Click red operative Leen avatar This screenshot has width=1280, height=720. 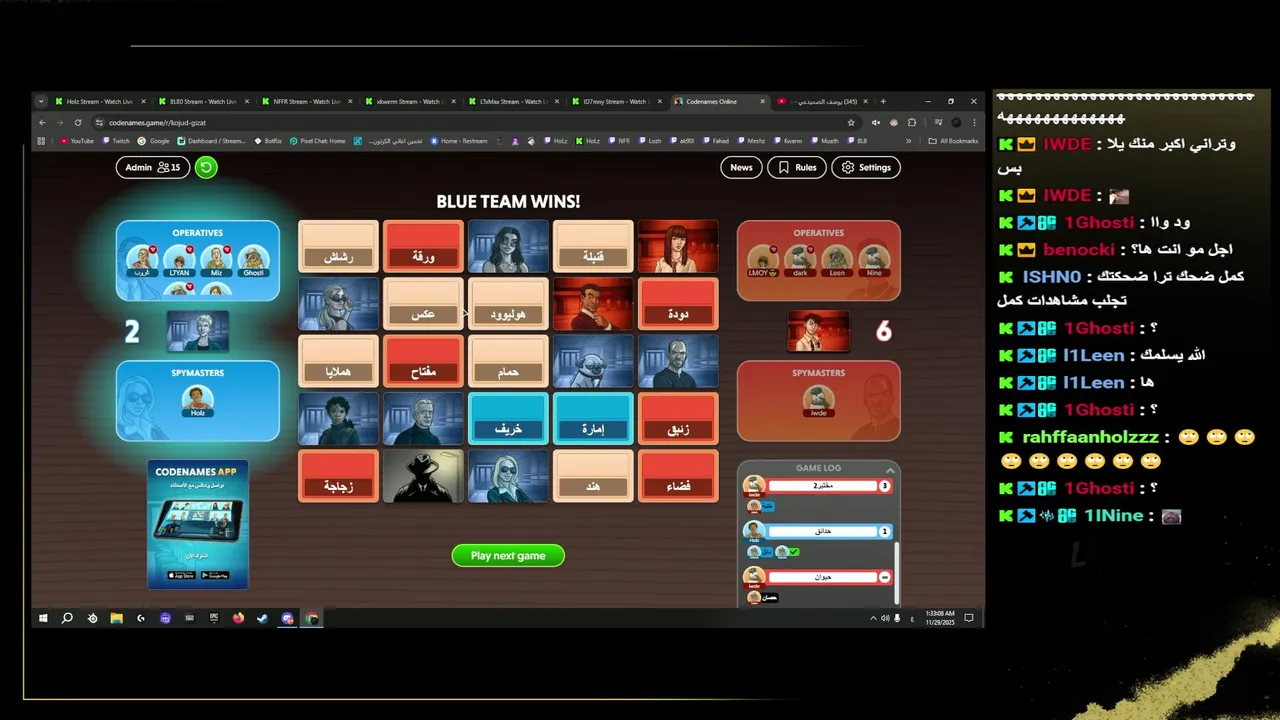point(837,260)
